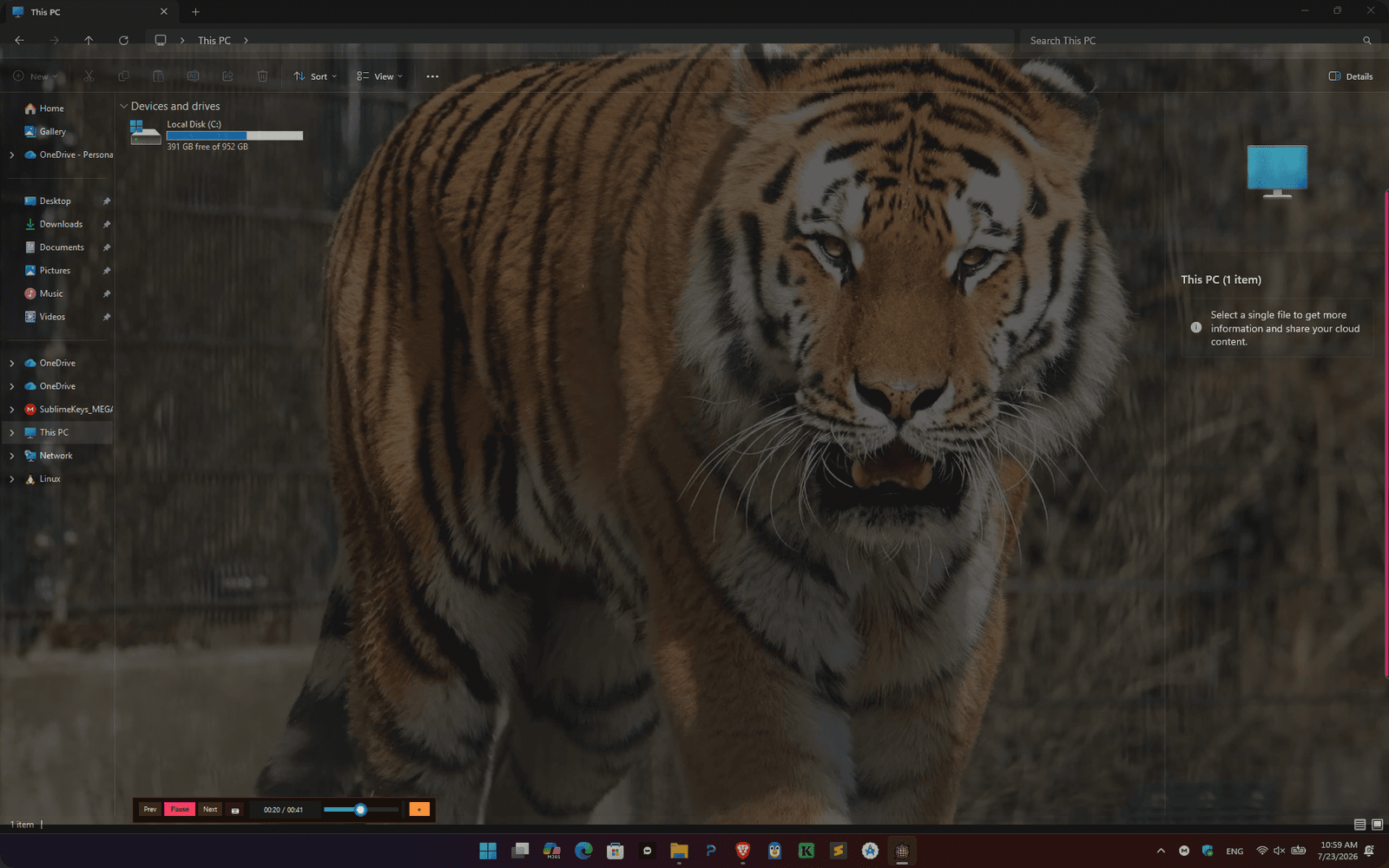Switch to large thumbnails view icon in status bar
Image resolution: width=1389 pixels, height=868 pixels.
(x=1377, y=825)
